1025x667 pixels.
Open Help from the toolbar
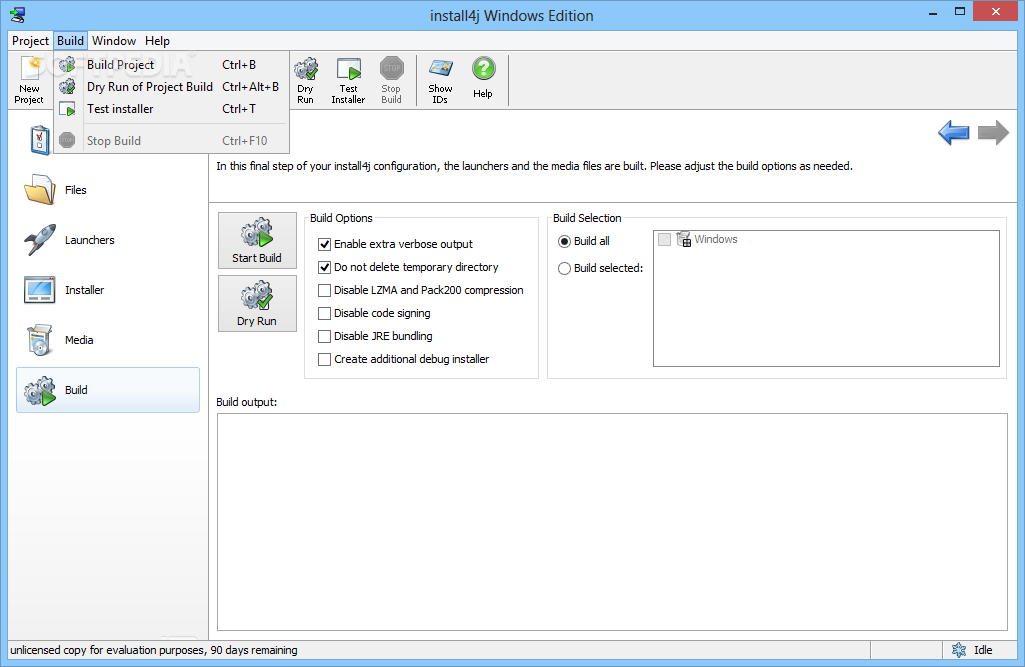click(x=483, y=77)
